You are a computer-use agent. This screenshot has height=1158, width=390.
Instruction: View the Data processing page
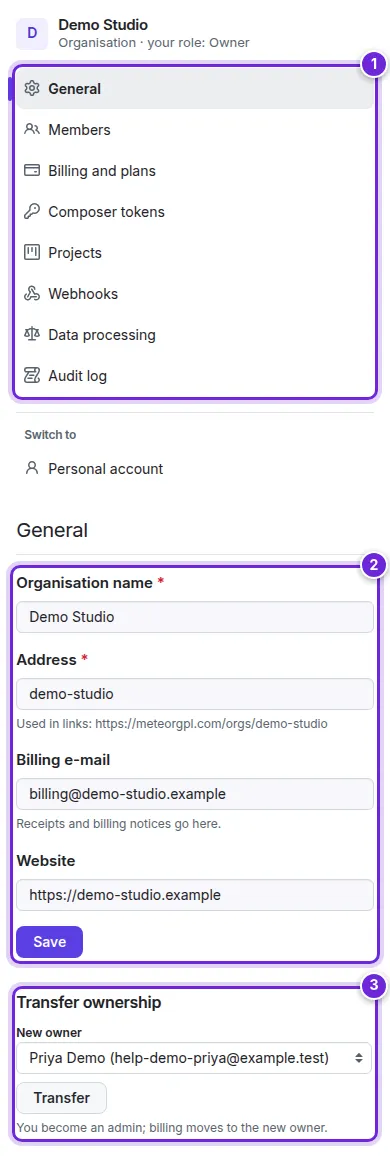(x=195, y=335)
